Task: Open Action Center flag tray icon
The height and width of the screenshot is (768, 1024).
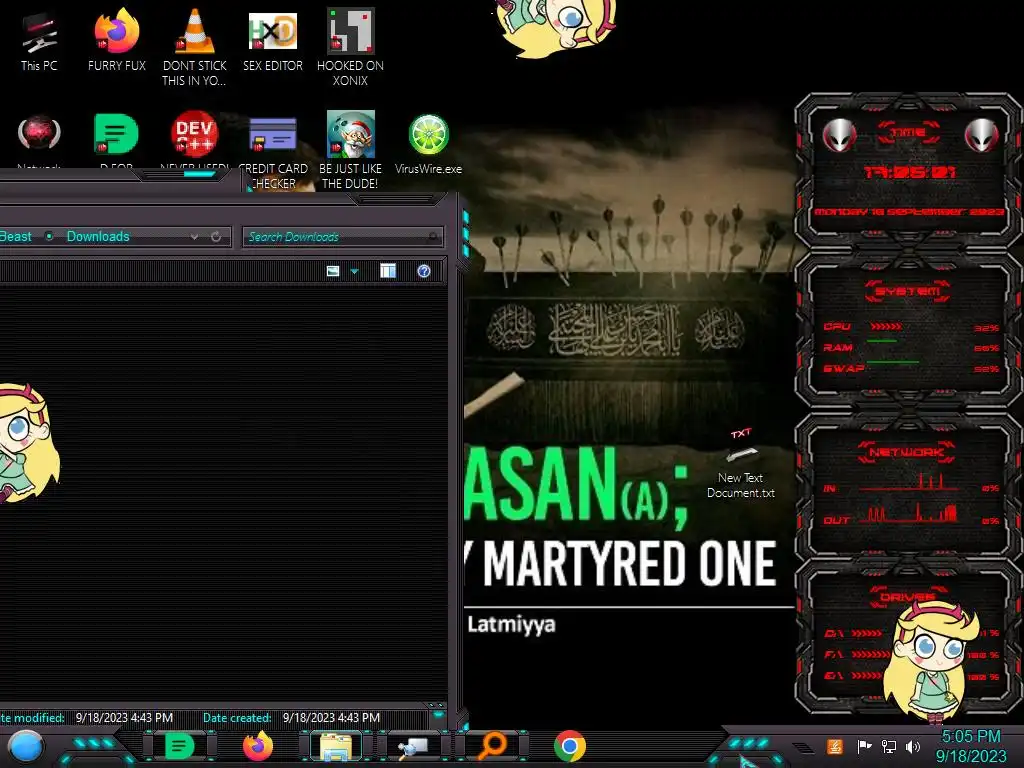Action: coord(864,746)
